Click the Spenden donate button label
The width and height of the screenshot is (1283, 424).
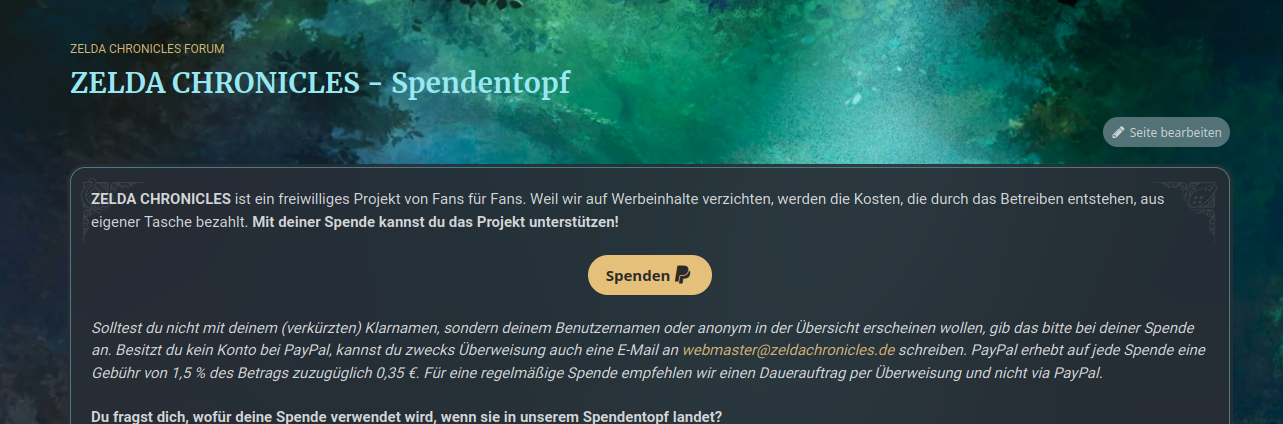click(637, 276)
